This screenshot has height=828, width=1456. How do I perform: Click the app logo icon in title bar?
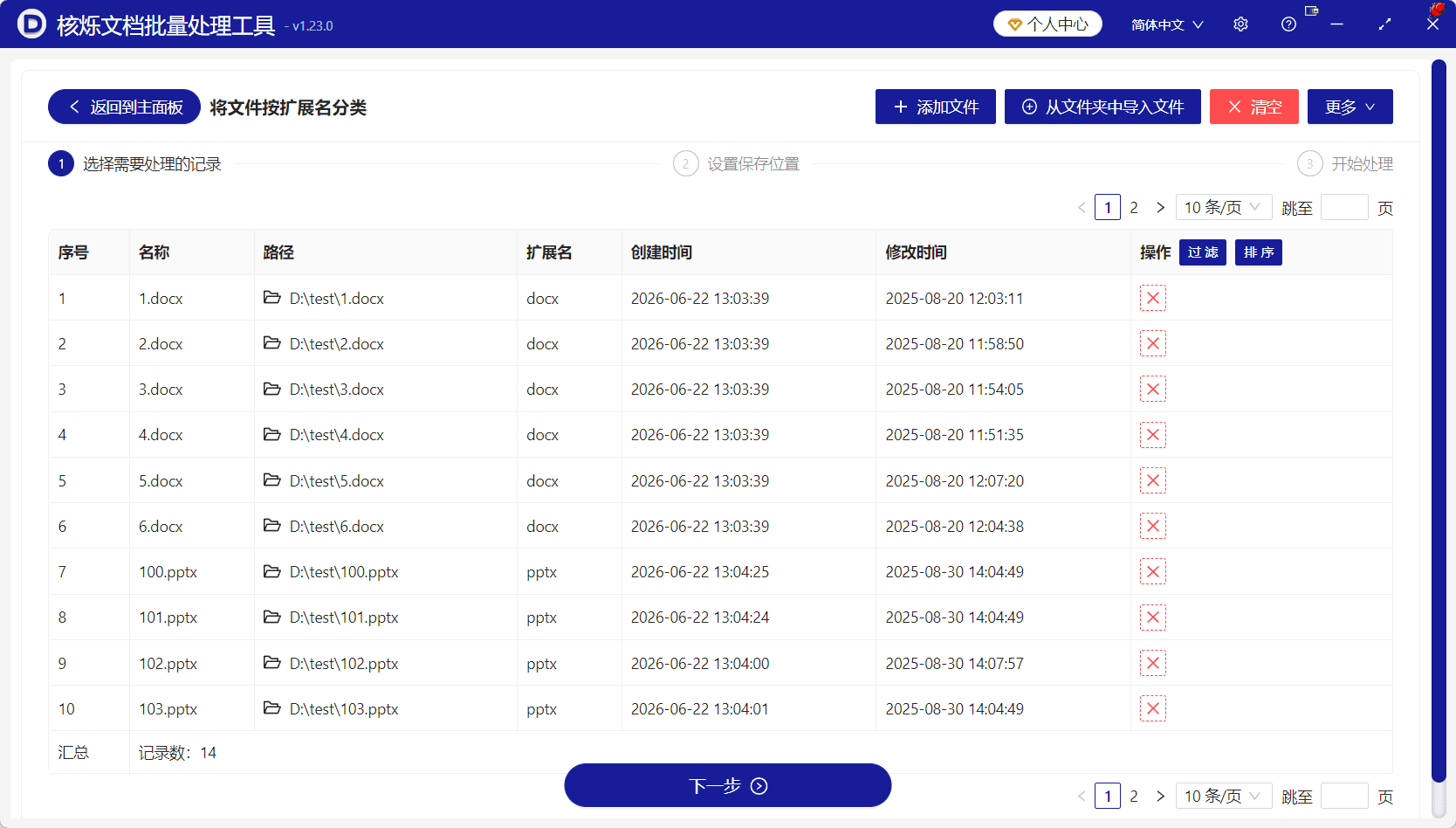click(31, 24)
